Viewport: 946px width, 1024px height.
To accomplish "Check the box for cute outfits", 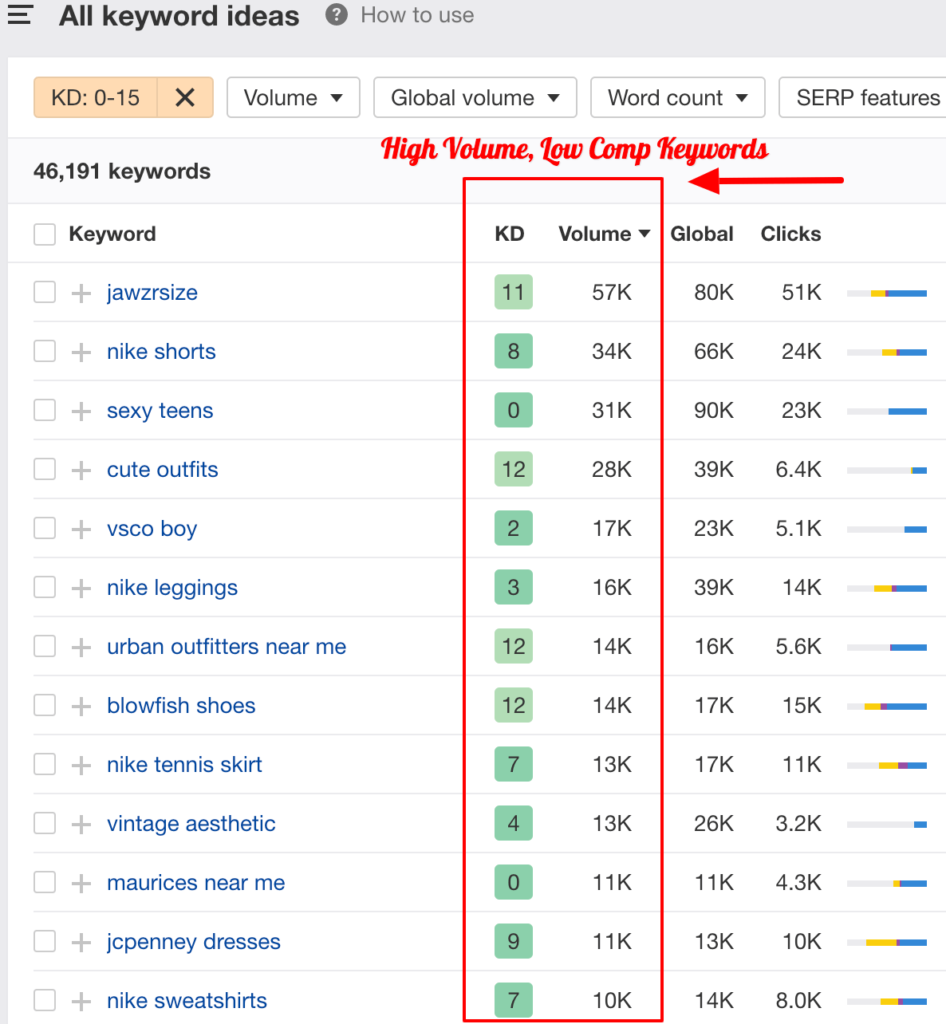I will click(x=44, y=470).
